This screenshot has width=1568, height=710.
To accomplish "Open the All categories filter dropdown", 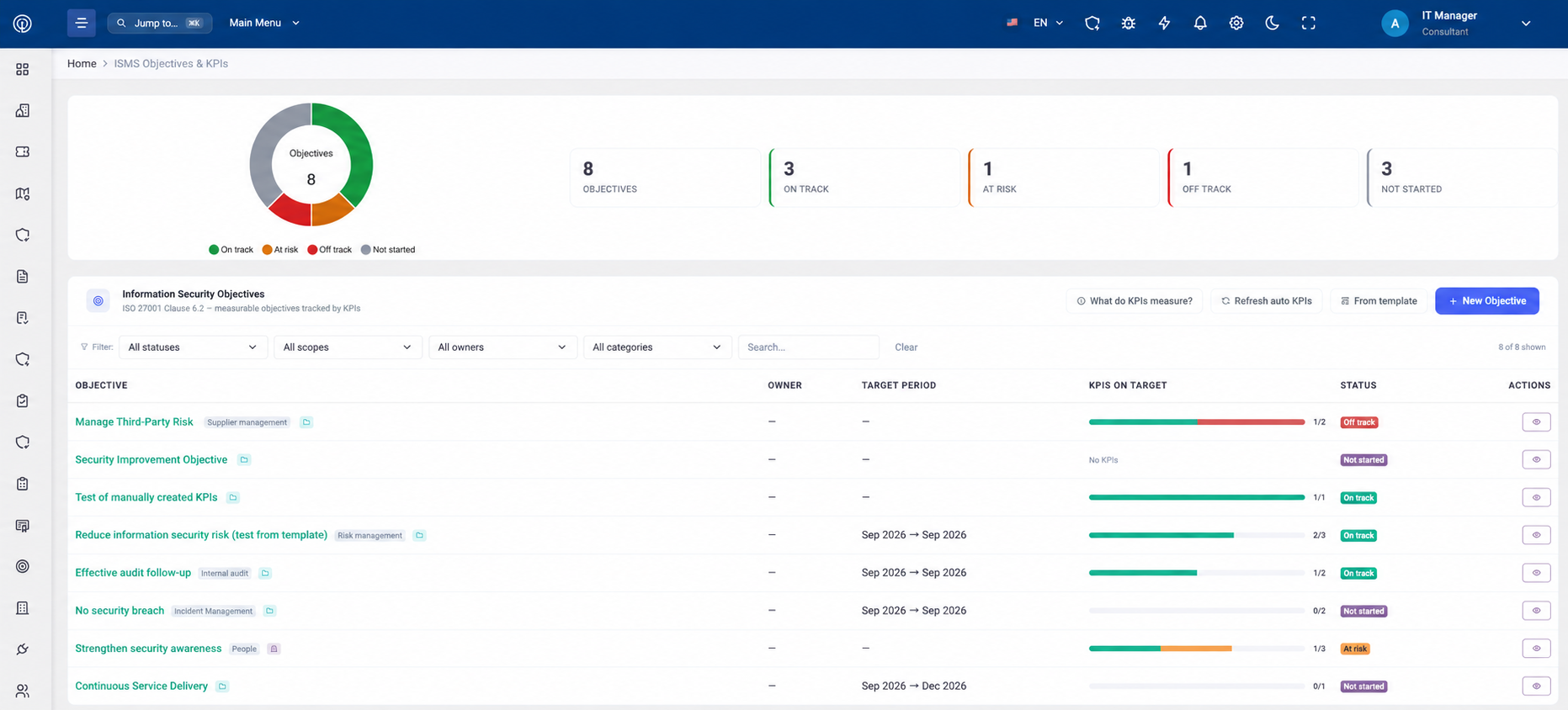I will point(657,347).
